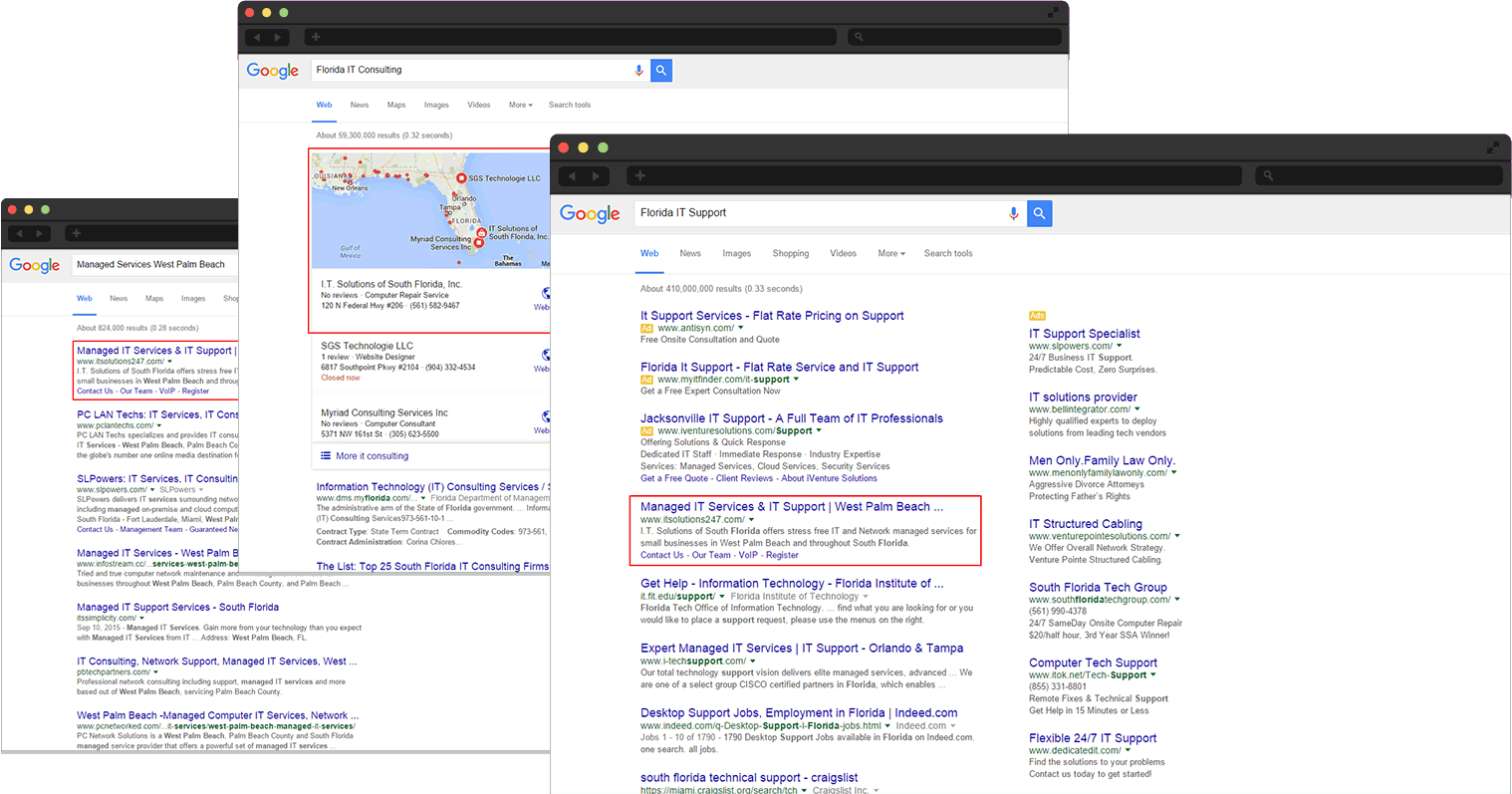Viewport: 1512px width, 794px height.
Task: Open a new tab with plus icon in Florida IT Support window
Action: click(640, 175)
